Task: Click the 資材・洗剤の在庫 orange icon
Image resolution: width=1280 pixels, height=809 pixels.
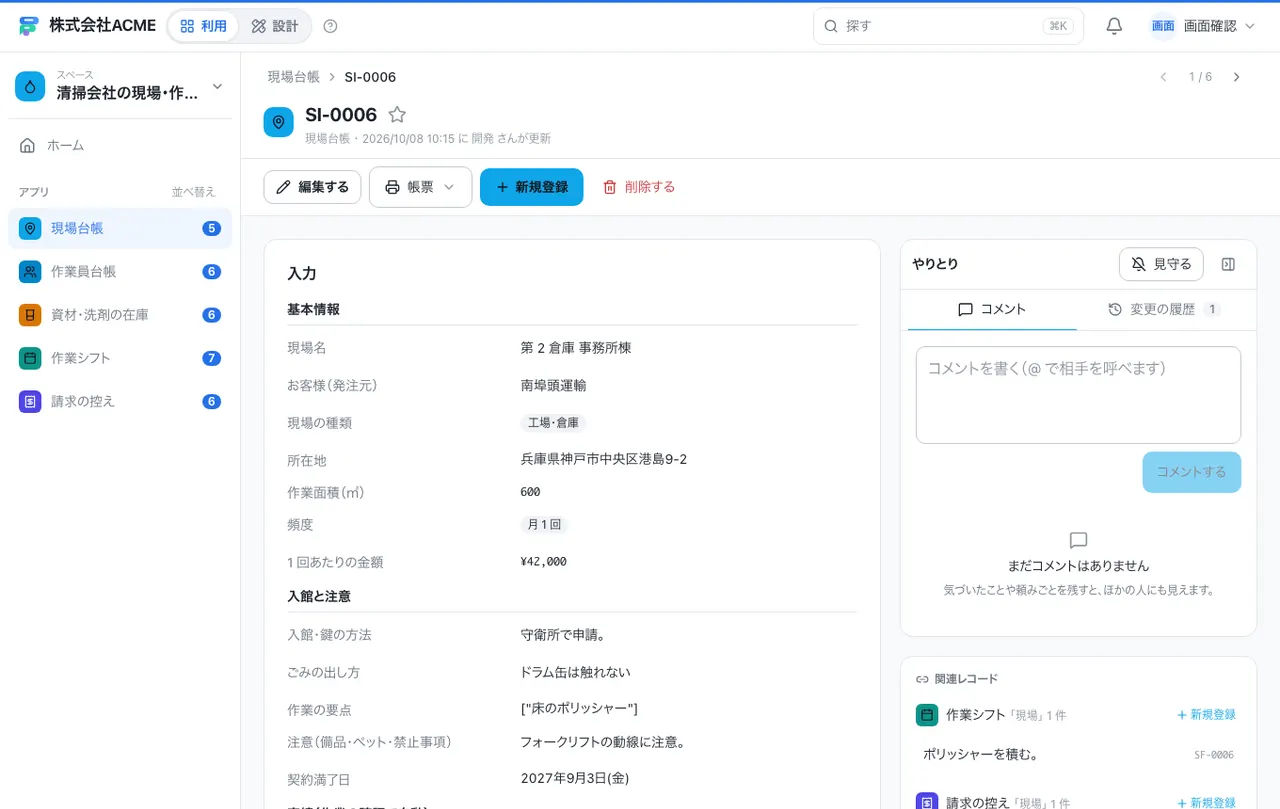Action: (30, 315)
